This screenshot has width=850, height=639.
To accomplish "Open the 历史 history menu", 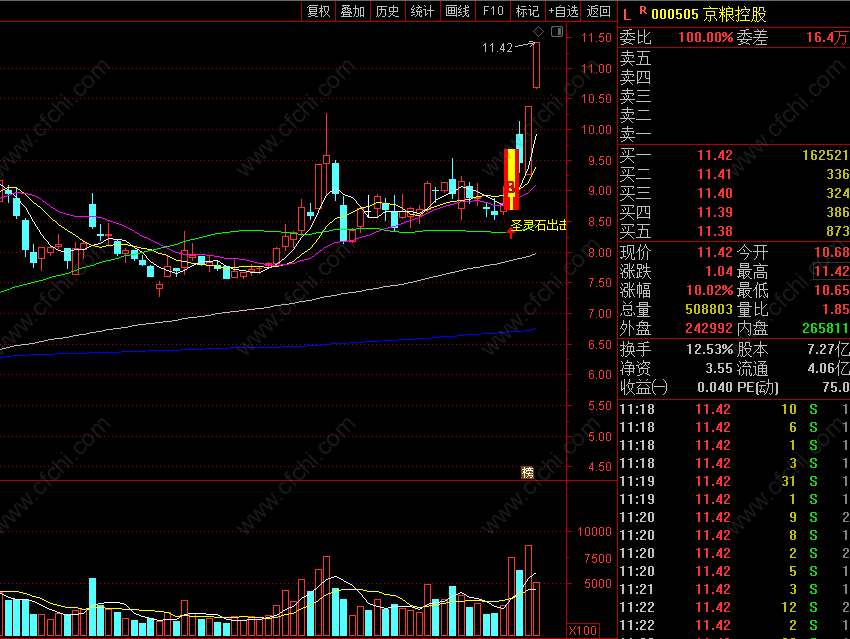I will tap(387, 11).
